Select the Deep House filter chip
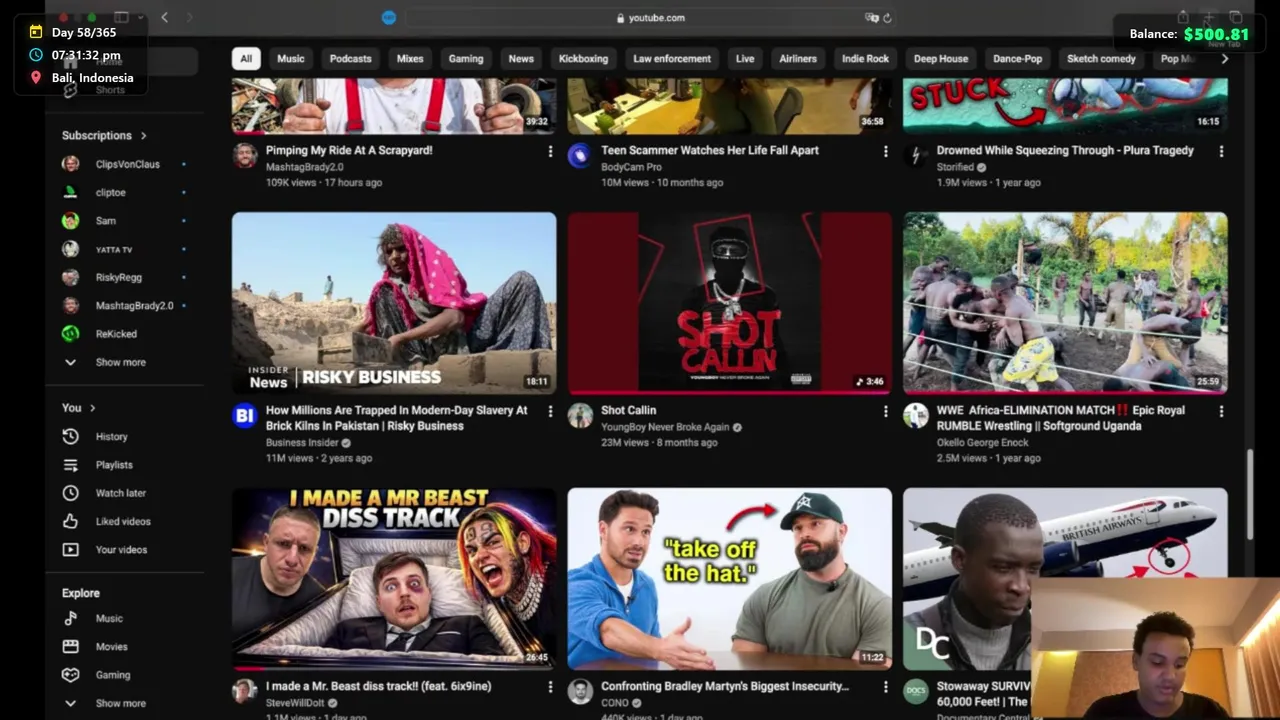 click(x=941, y=59)
